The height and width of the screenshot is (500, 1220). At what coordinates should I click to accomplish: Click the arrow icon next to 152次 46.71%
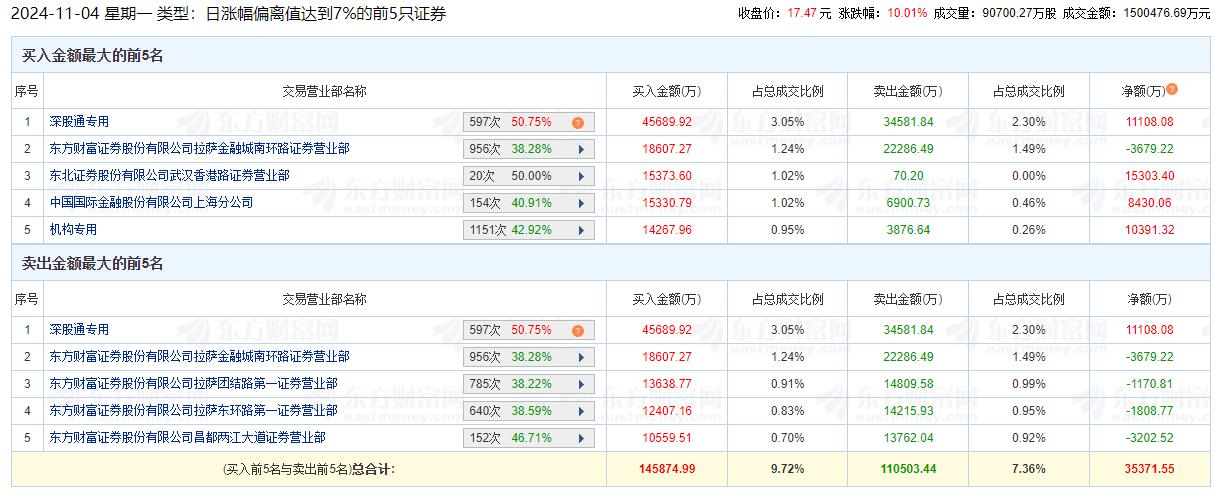coord(581,438)
